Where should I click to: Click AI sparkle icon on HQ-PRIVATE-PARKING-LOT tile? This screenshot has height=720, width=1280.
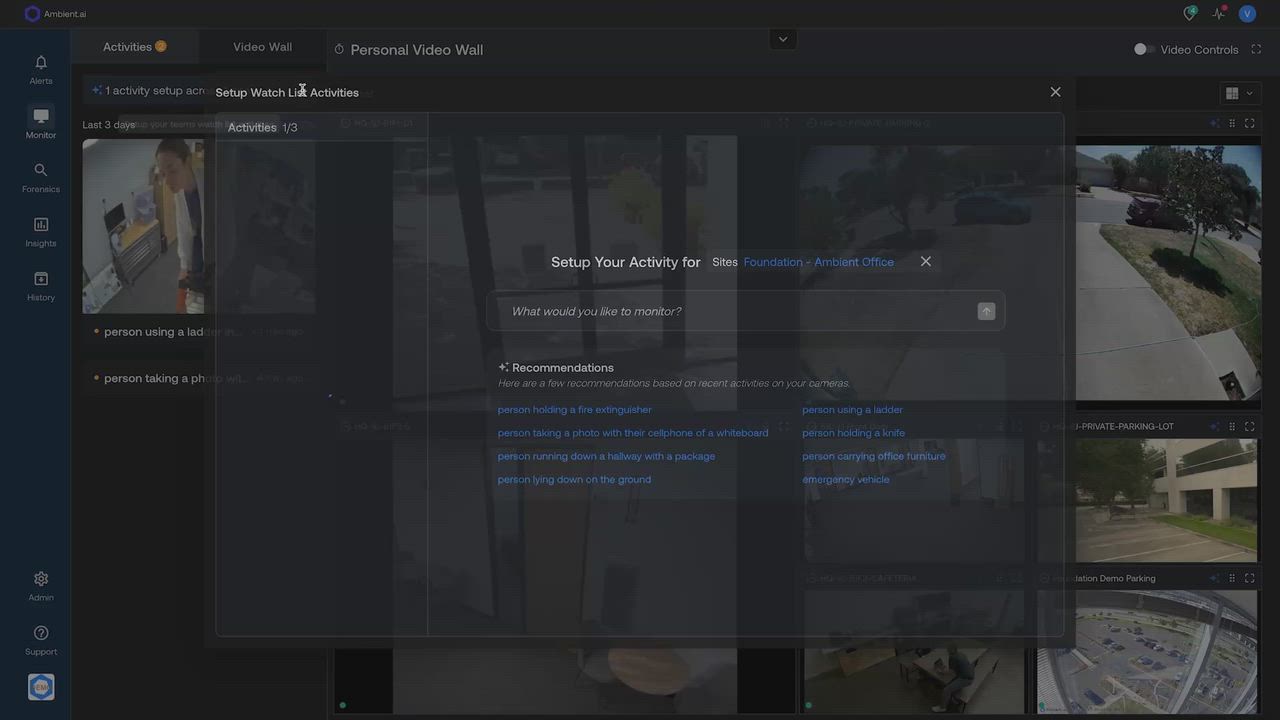[x=1214, y=426]
